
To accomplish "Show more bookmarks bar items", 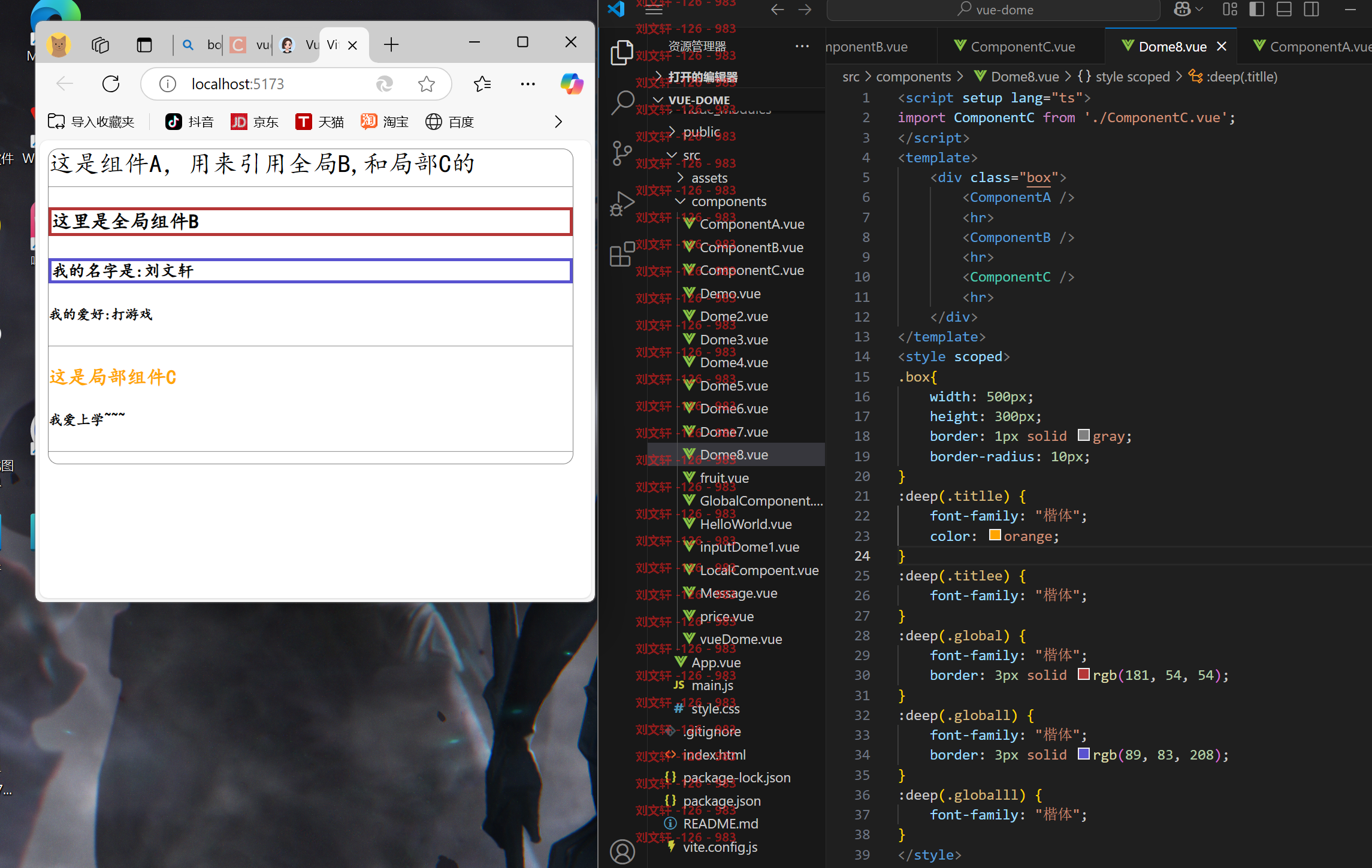I will pyautogui.click(x=558, y=122).
